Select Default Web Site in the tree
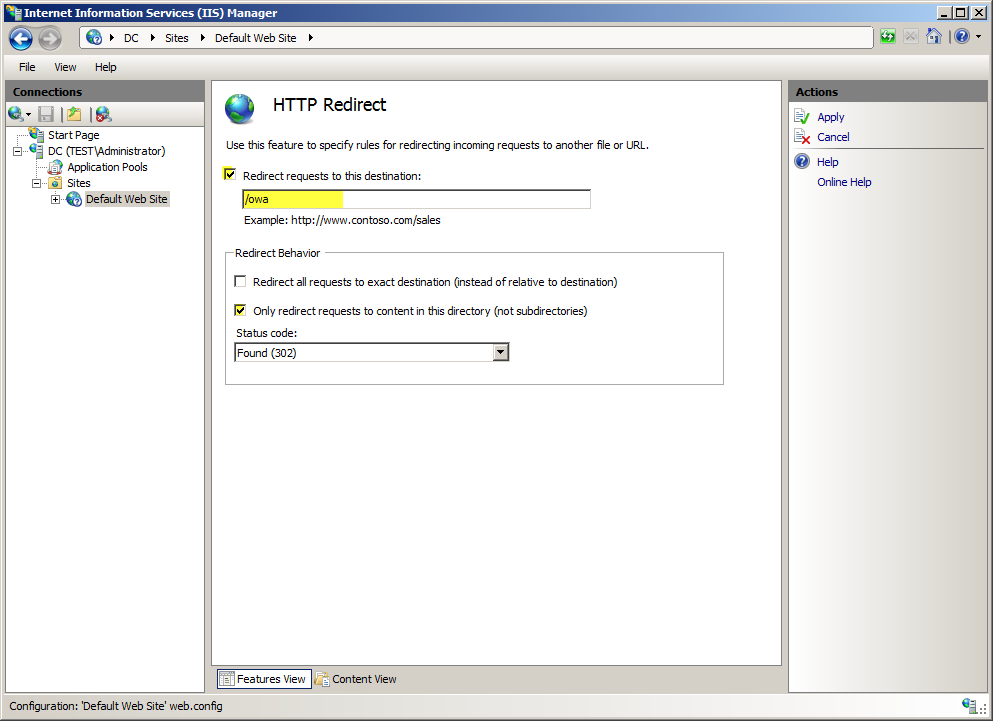This screenshot has width=993, height=721. click(127, 199)
